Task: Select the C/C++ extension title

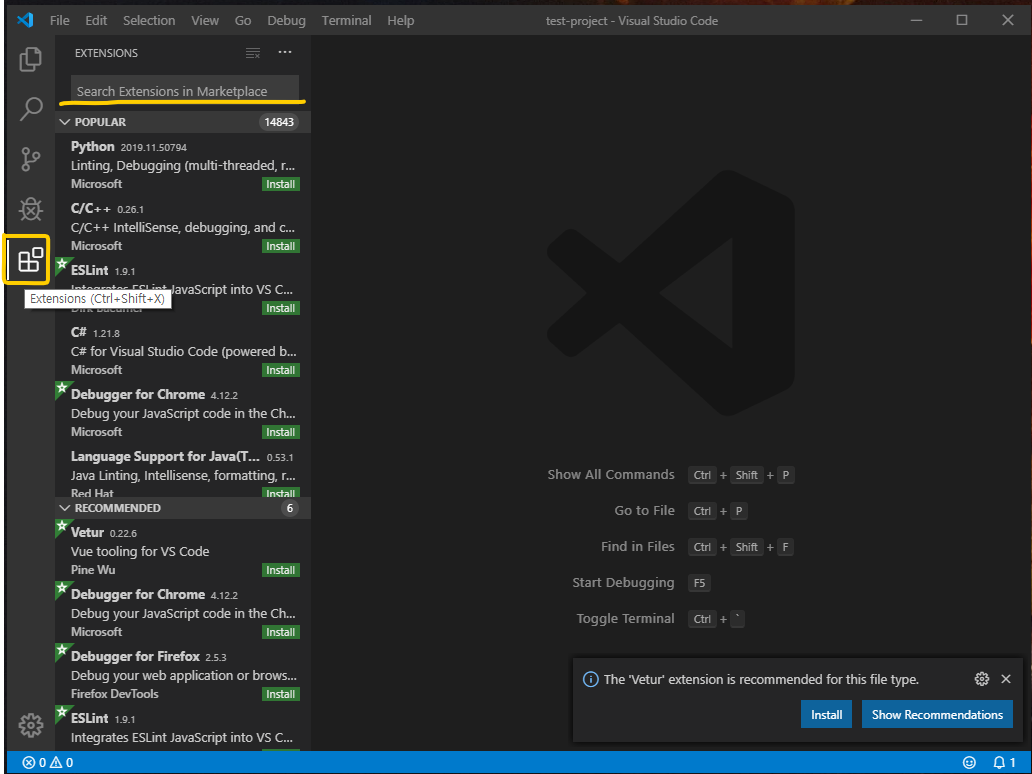Action: tap(91, 208)
